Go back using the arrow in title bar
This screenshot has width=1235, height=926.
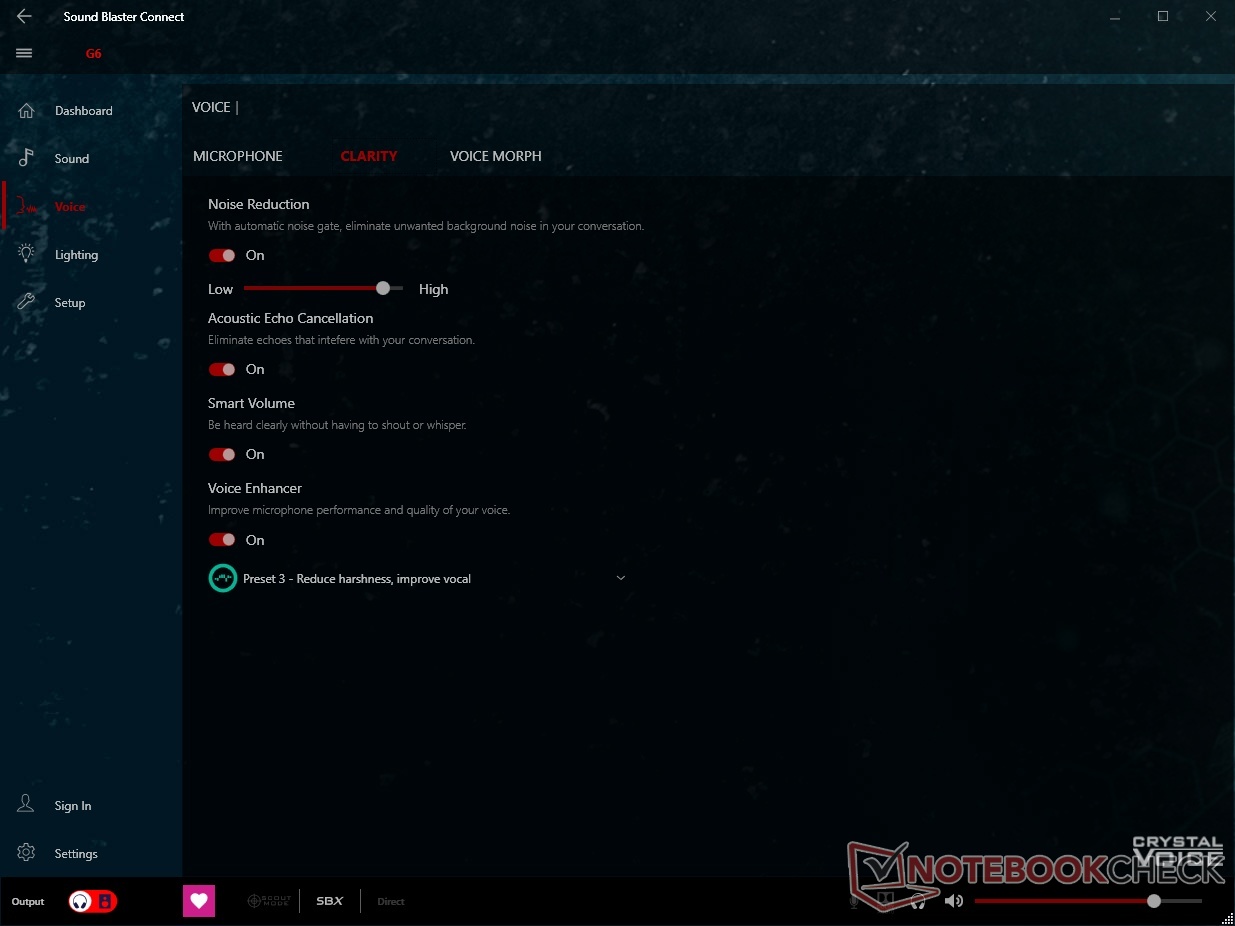point(24,16)
